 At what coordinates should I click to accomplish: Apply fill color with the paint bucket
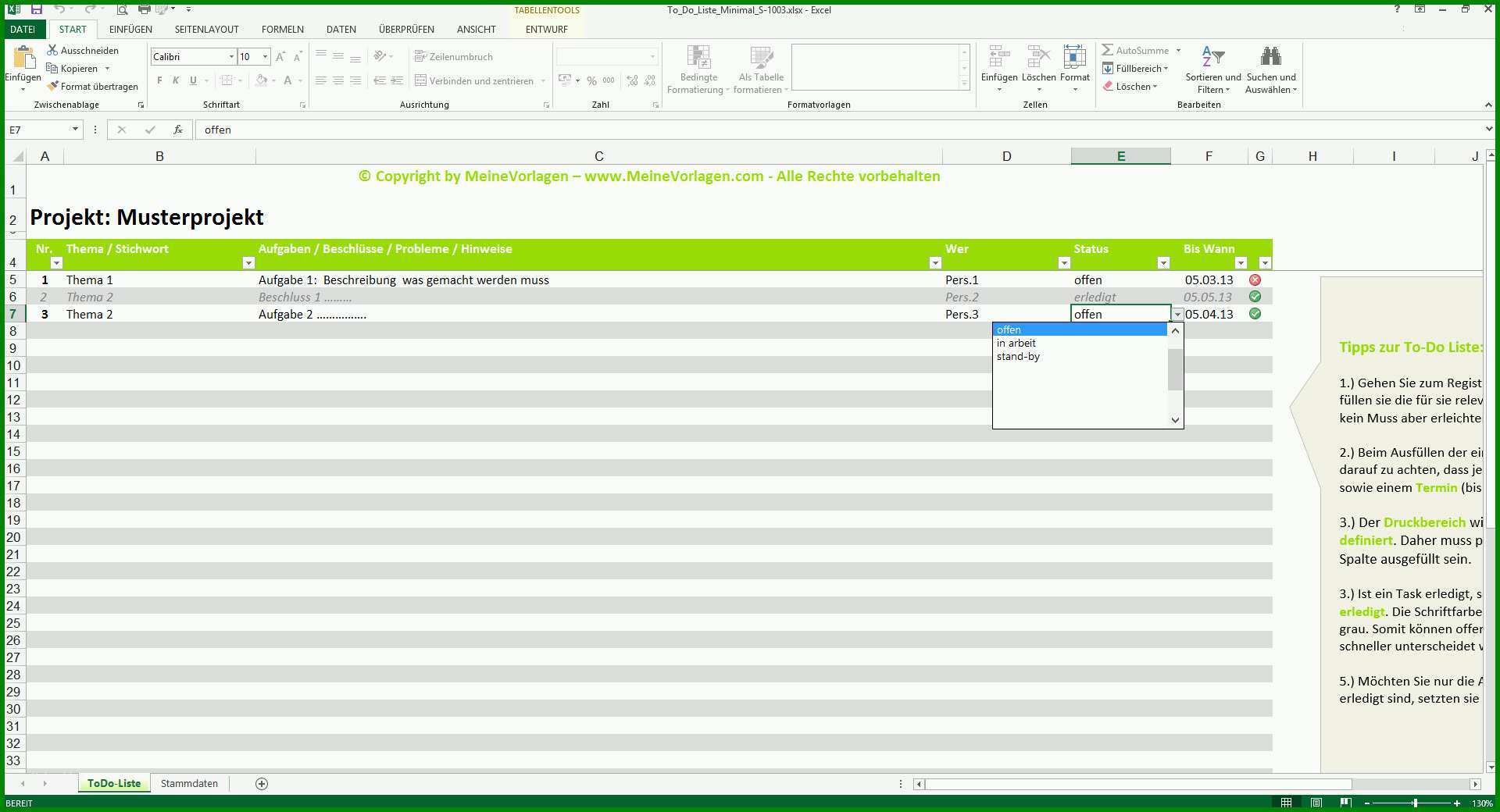262,80
